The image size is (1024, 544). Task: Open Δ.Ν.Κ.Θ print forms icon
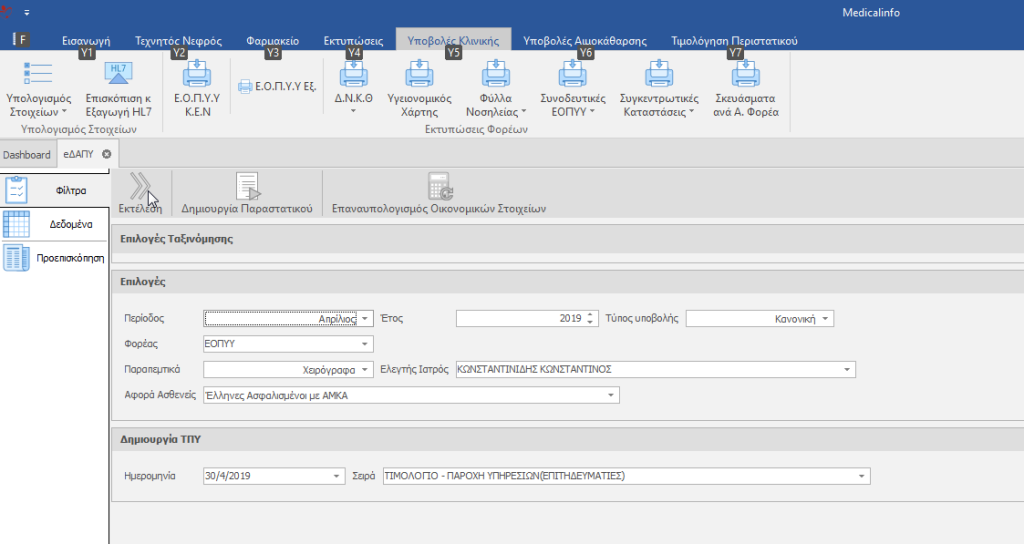point(353,76)
